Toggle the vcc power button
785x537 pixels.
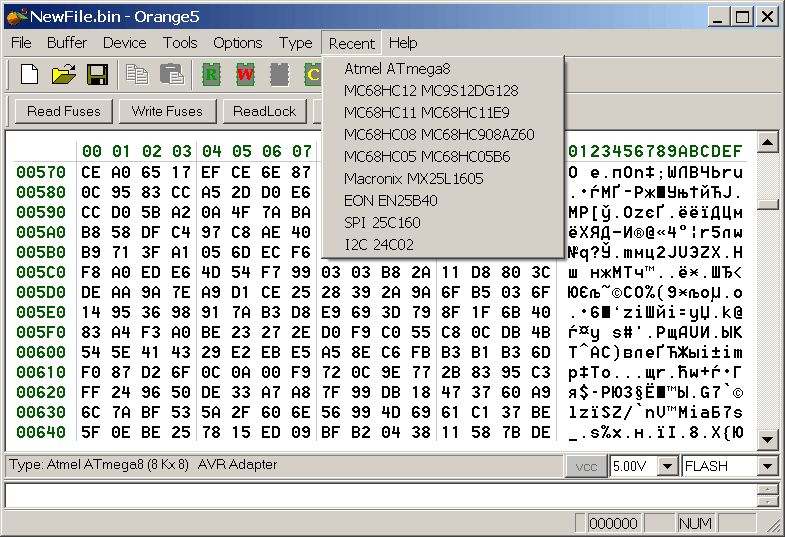pos(586,467)
